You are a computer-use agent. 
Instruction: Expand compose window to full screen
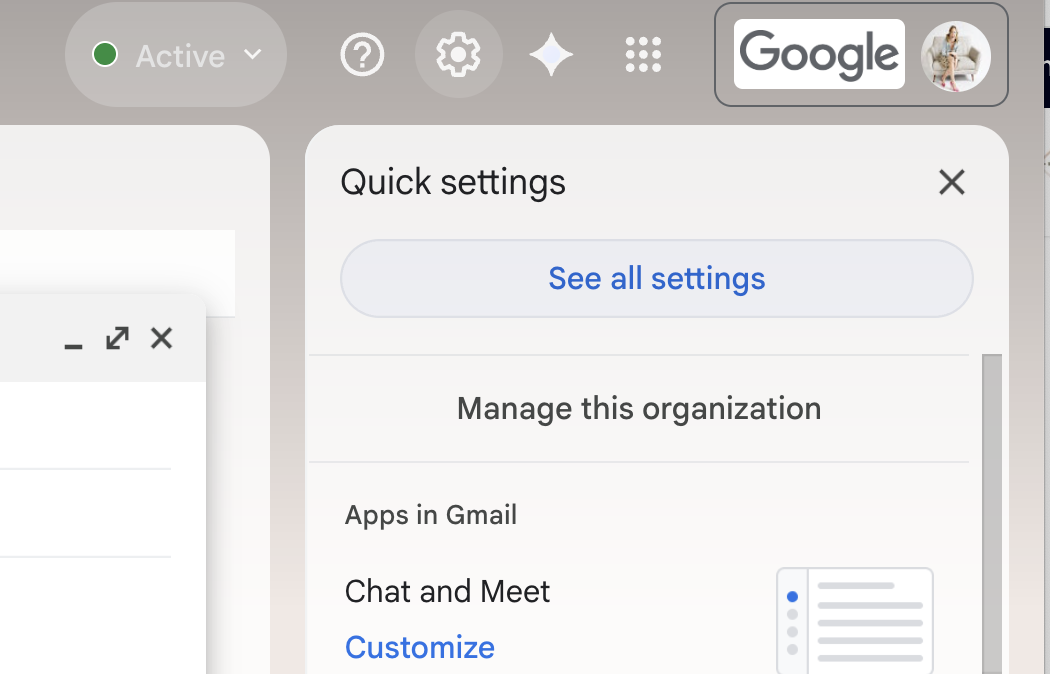[x=117, y=338]
